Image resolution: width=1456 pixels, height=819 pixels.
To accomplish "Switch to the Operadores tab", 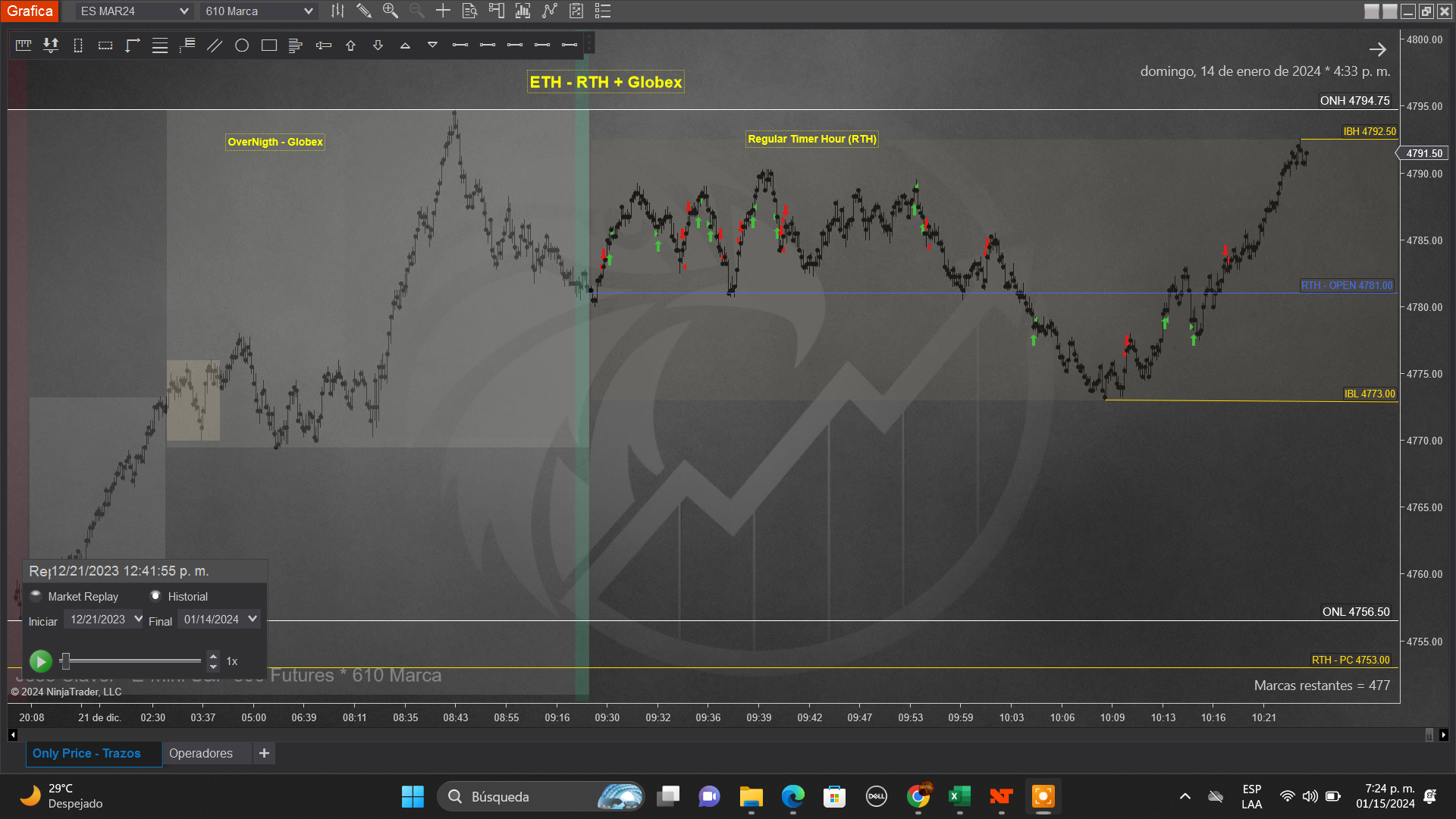I will pyautogui.click(x=201, y=753).
